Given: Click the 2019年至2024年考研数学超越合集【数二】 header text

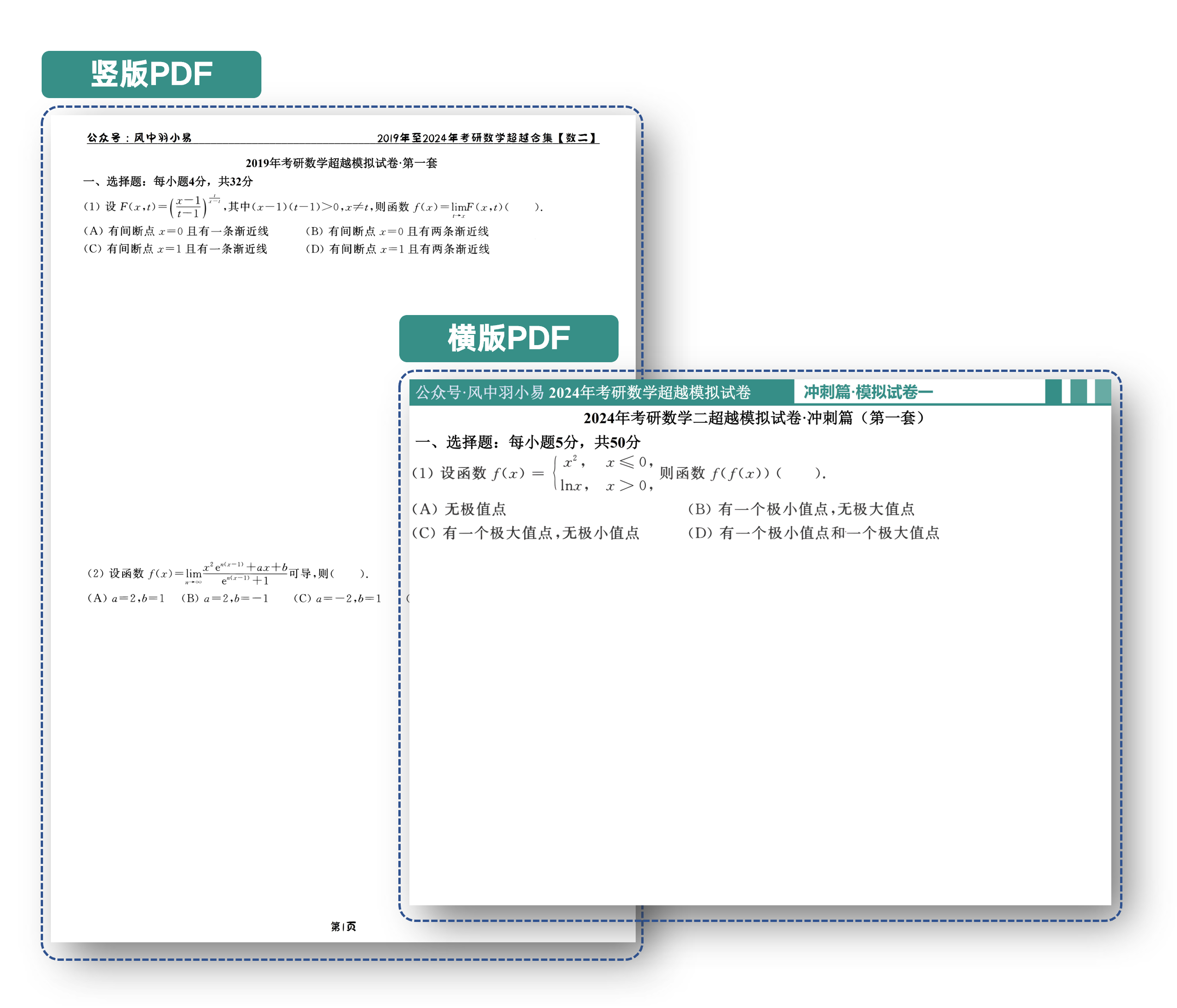Looking at the screenshot, I should click(x=487, y=137).
